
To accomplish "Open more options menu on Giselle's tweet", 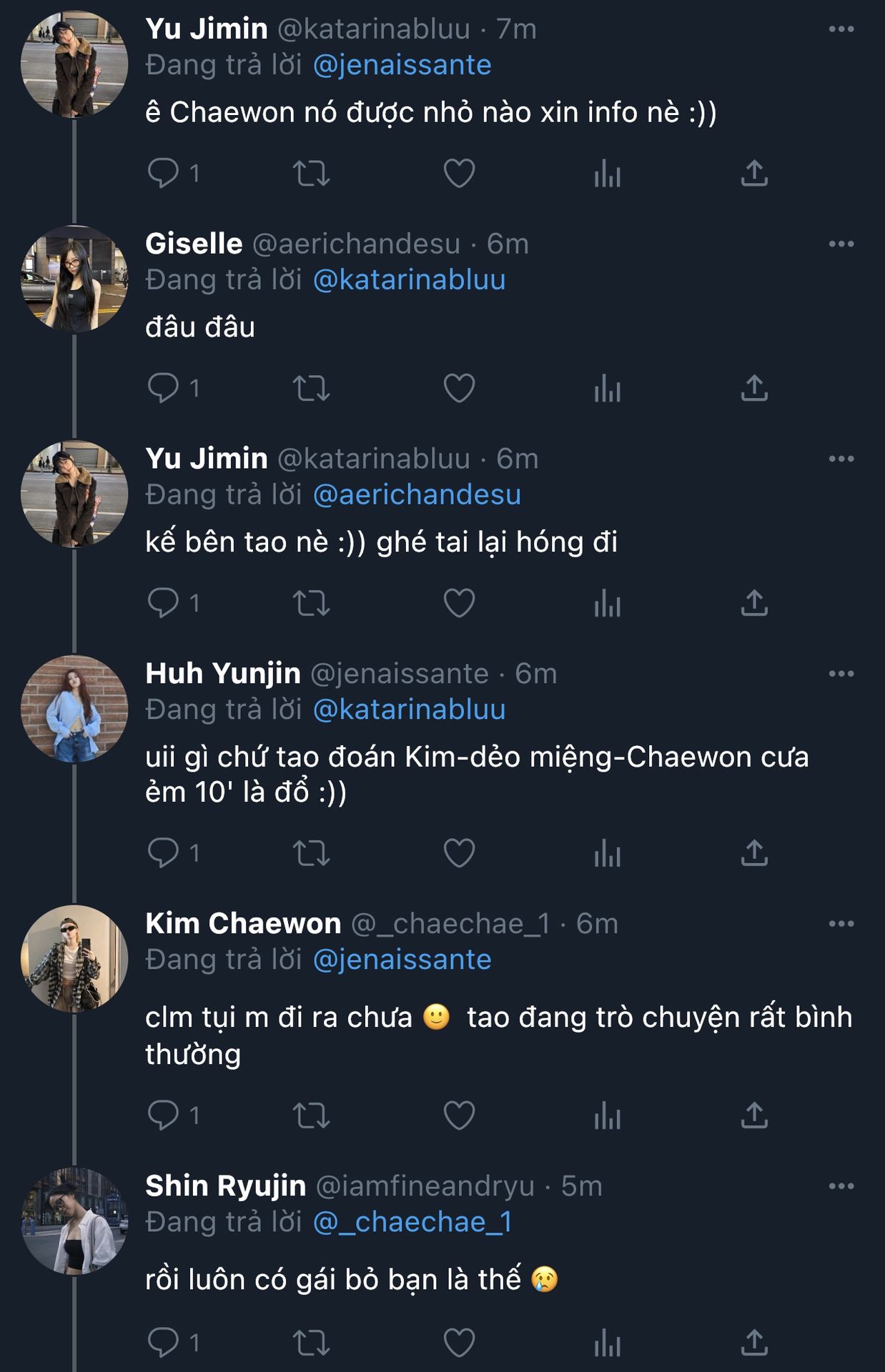I will pyautogui.click(x=841, y=244).
